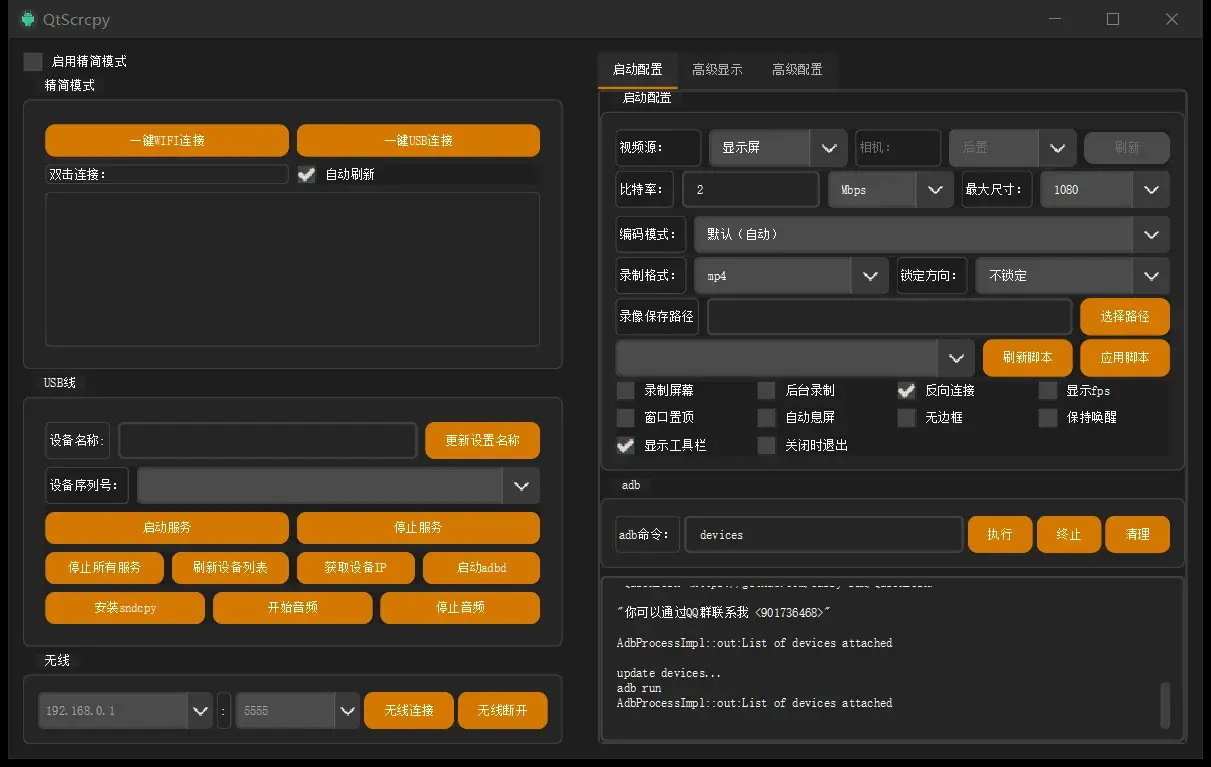
Task: Click the 'adb run' log line
Action: pyautogui.click(x=639, y=688)
